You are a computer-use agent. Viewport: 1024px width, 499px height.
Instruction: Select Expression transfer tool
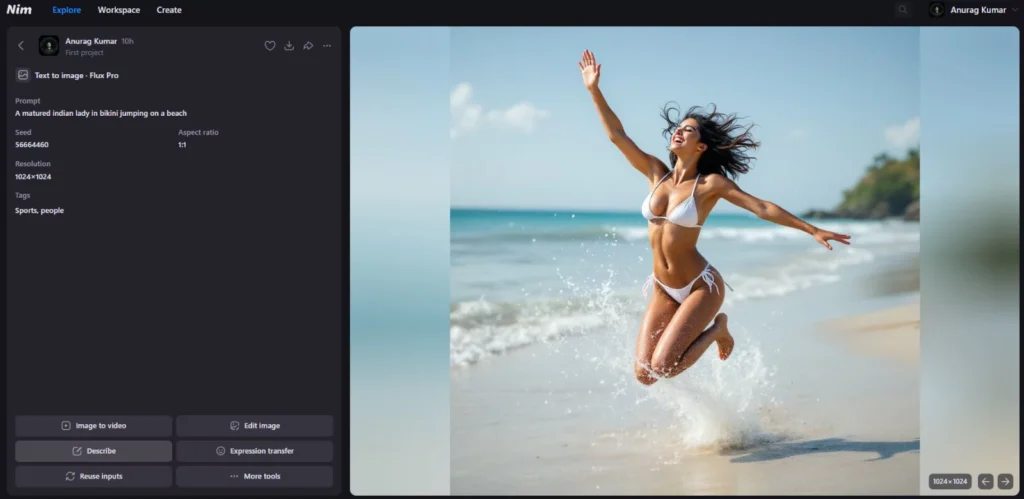point(254,451)
